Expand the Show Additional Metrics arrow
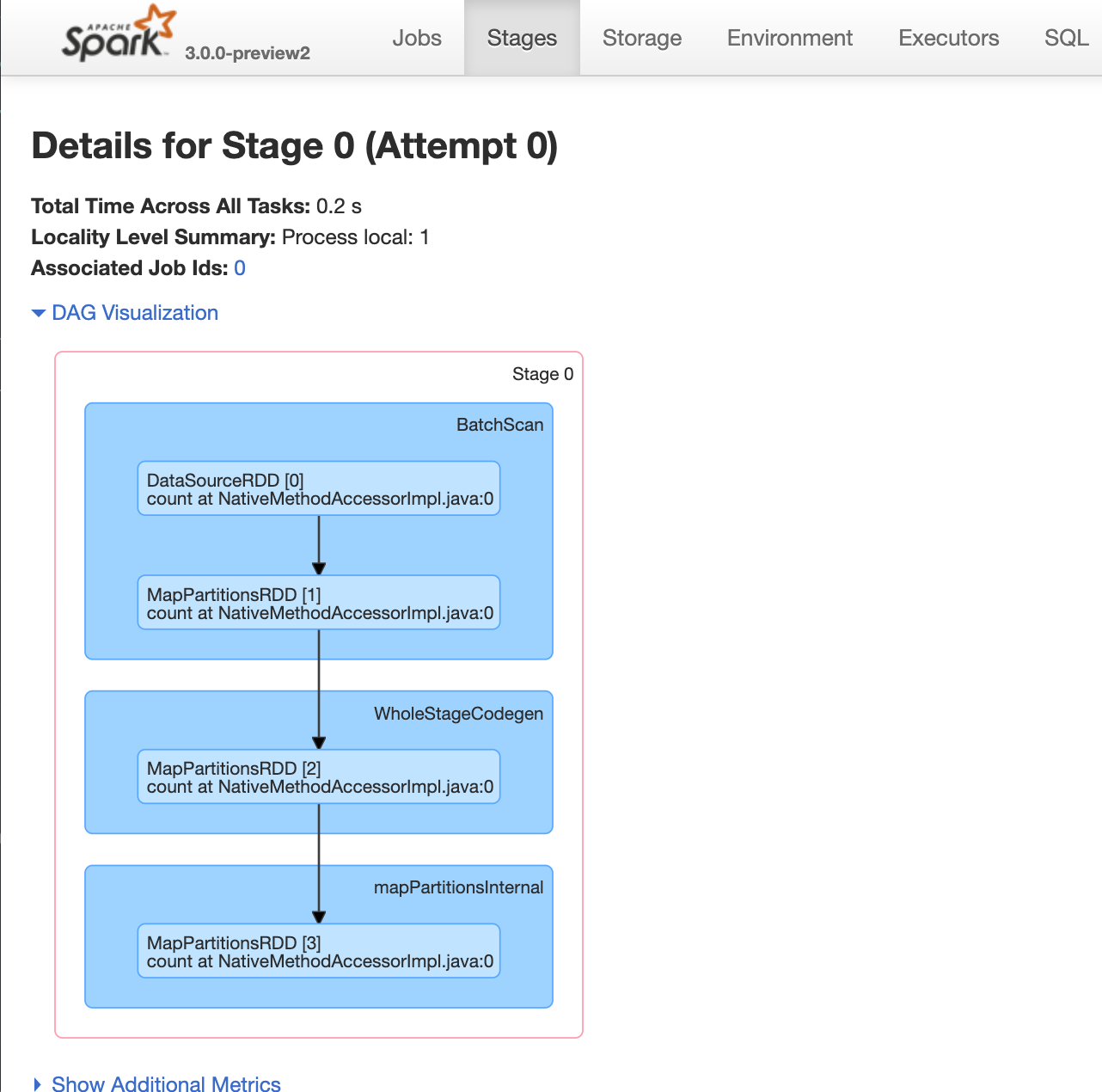This screenshot has height=1092, width=1102. (x=37, y=1084)
